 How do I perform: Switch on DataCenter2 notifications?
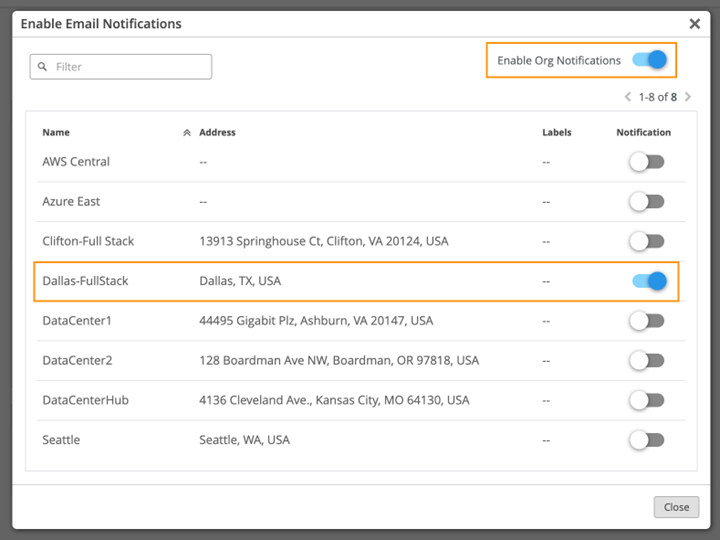click(646, 360)
